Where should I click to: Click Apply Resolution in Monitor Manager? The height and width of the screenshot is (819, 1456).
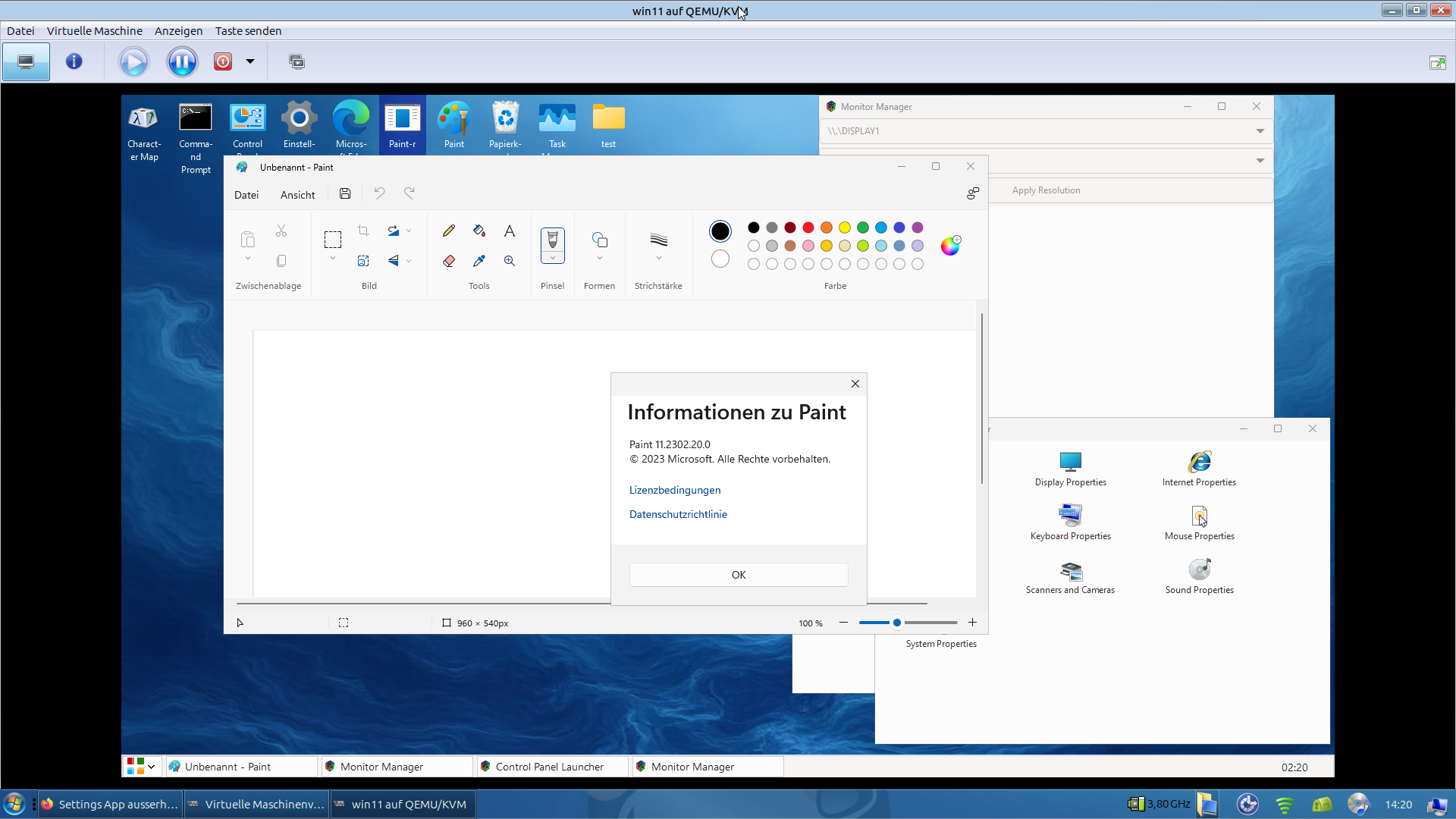tap(1046, 190)
